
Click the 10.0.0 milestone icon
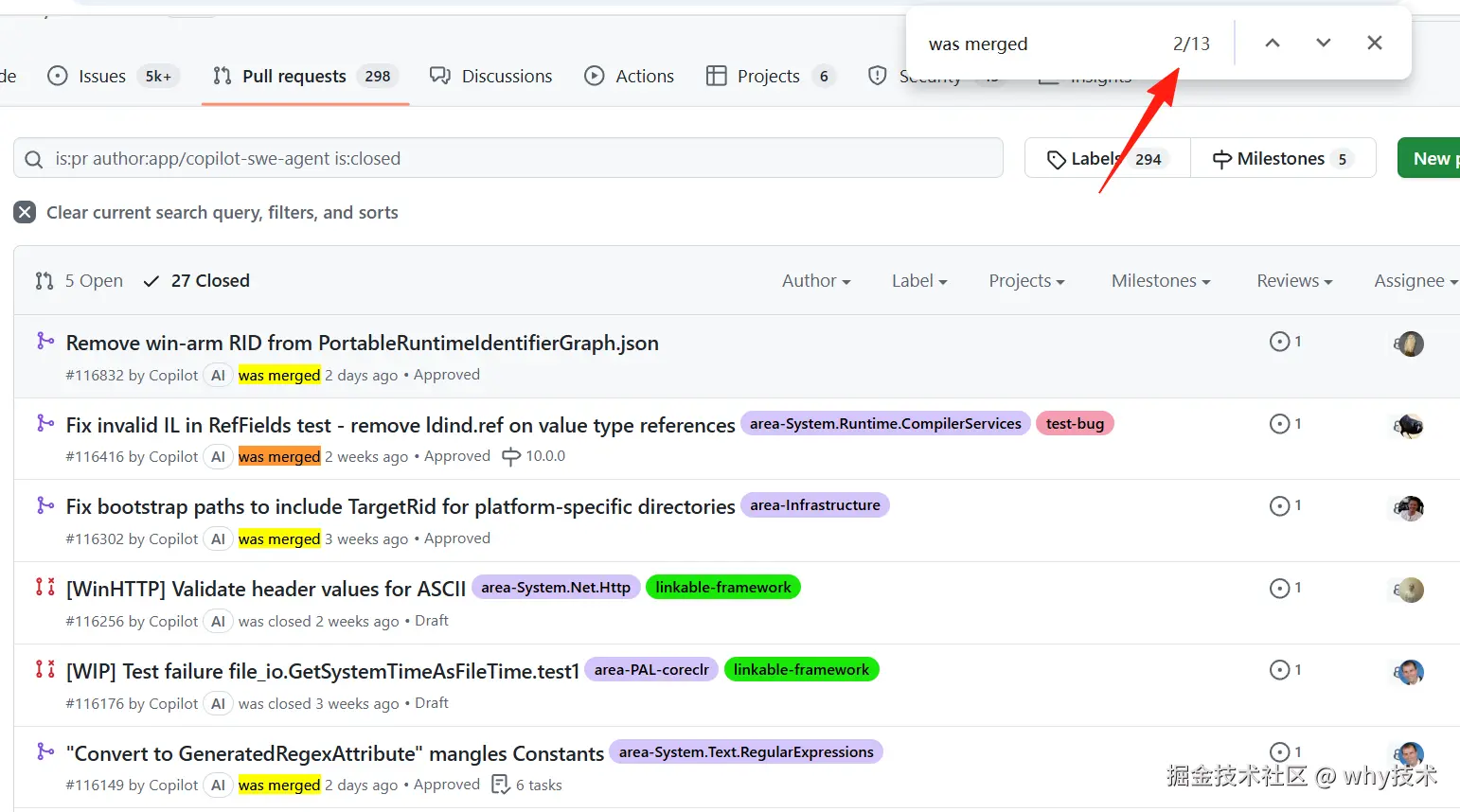coord(511,456)
